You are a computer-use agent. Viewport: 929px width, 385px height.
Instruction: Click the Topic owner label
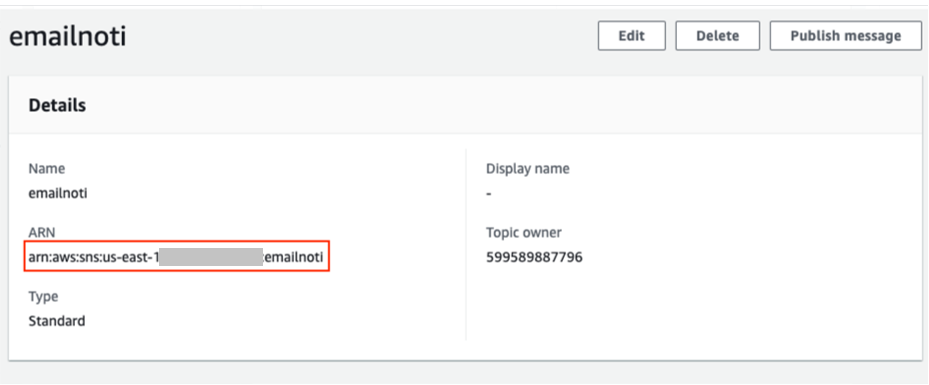click(524, 232)
